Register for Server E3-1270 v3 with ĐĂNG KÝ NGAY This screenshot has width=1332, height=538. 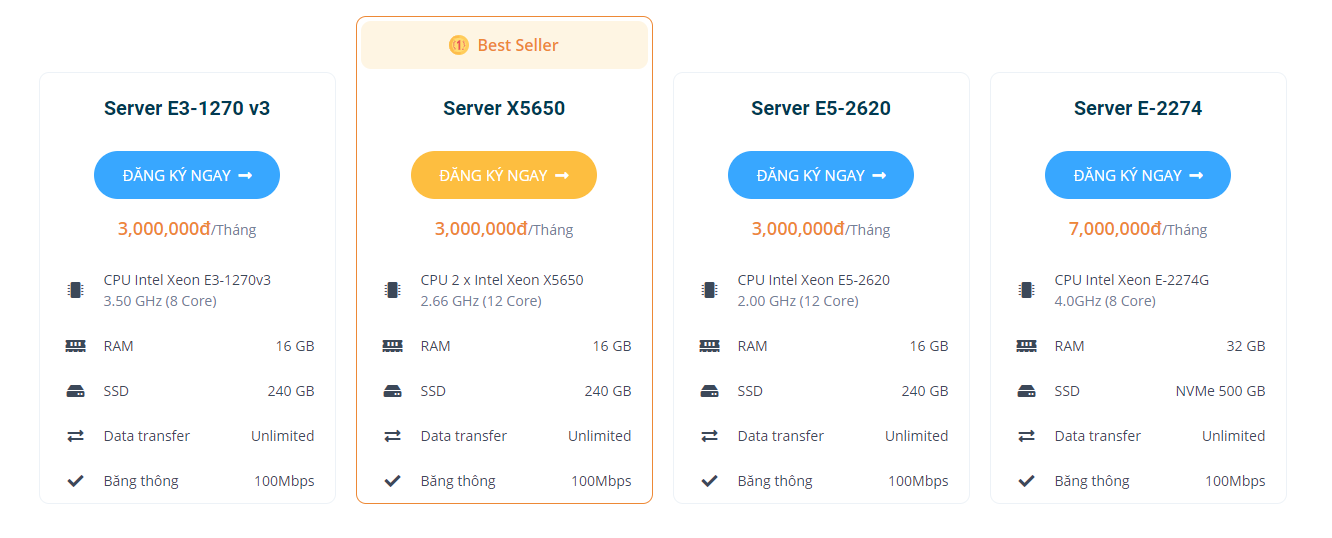187,175
